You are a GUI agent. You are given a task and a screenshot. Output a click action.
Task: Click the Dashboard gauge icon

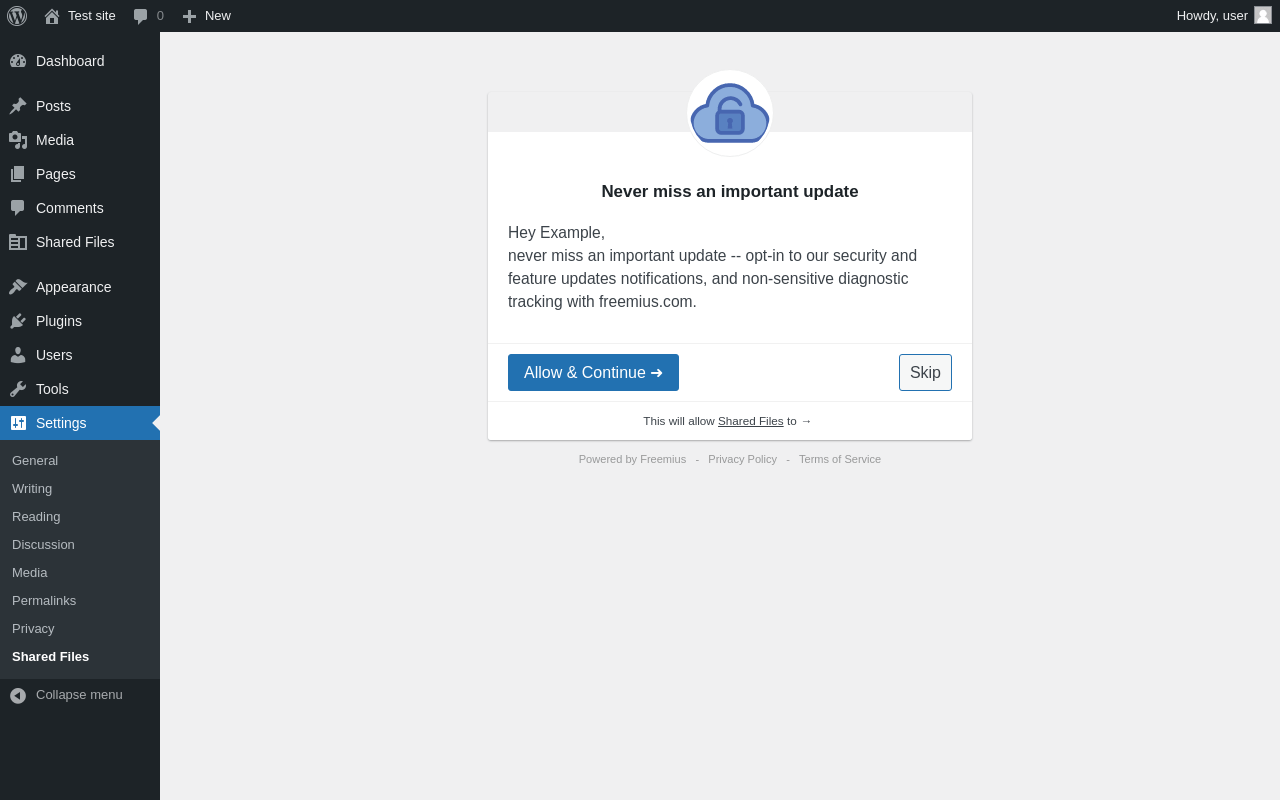tap(18, 61)
